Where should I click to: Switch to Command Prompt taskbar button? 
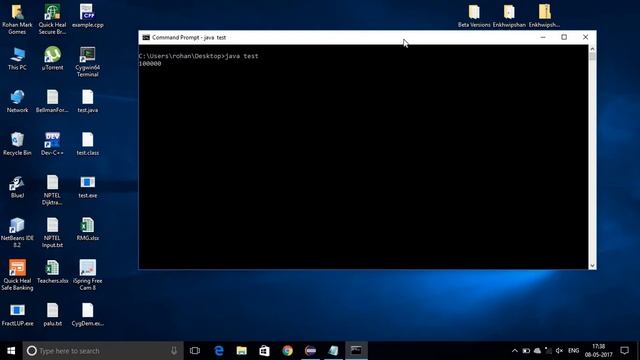click(356, 351)
